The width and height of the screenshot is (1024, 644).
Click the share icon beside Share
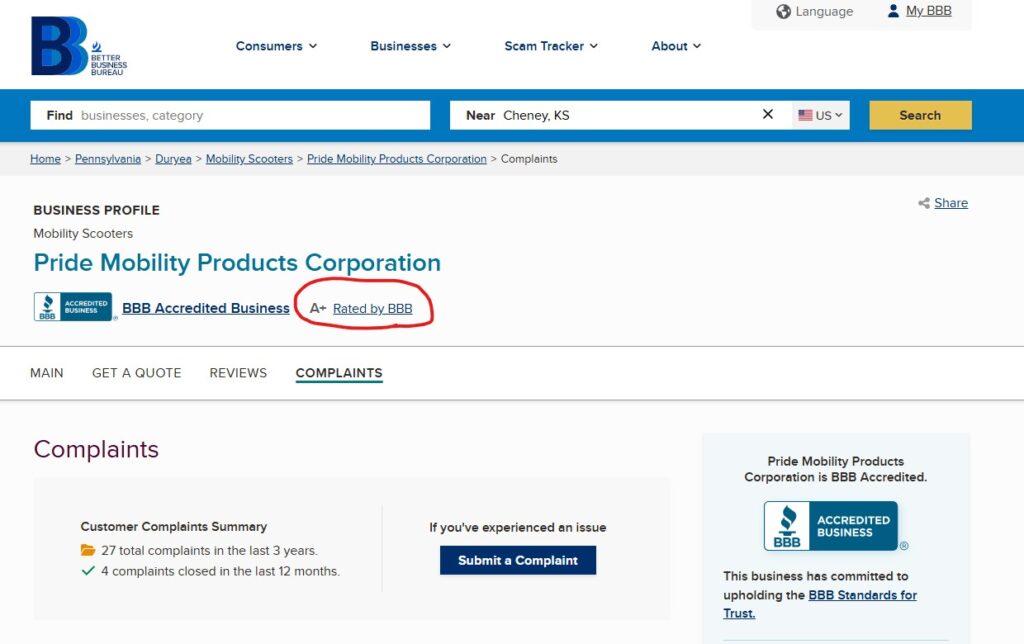click(x=923, y=203)
